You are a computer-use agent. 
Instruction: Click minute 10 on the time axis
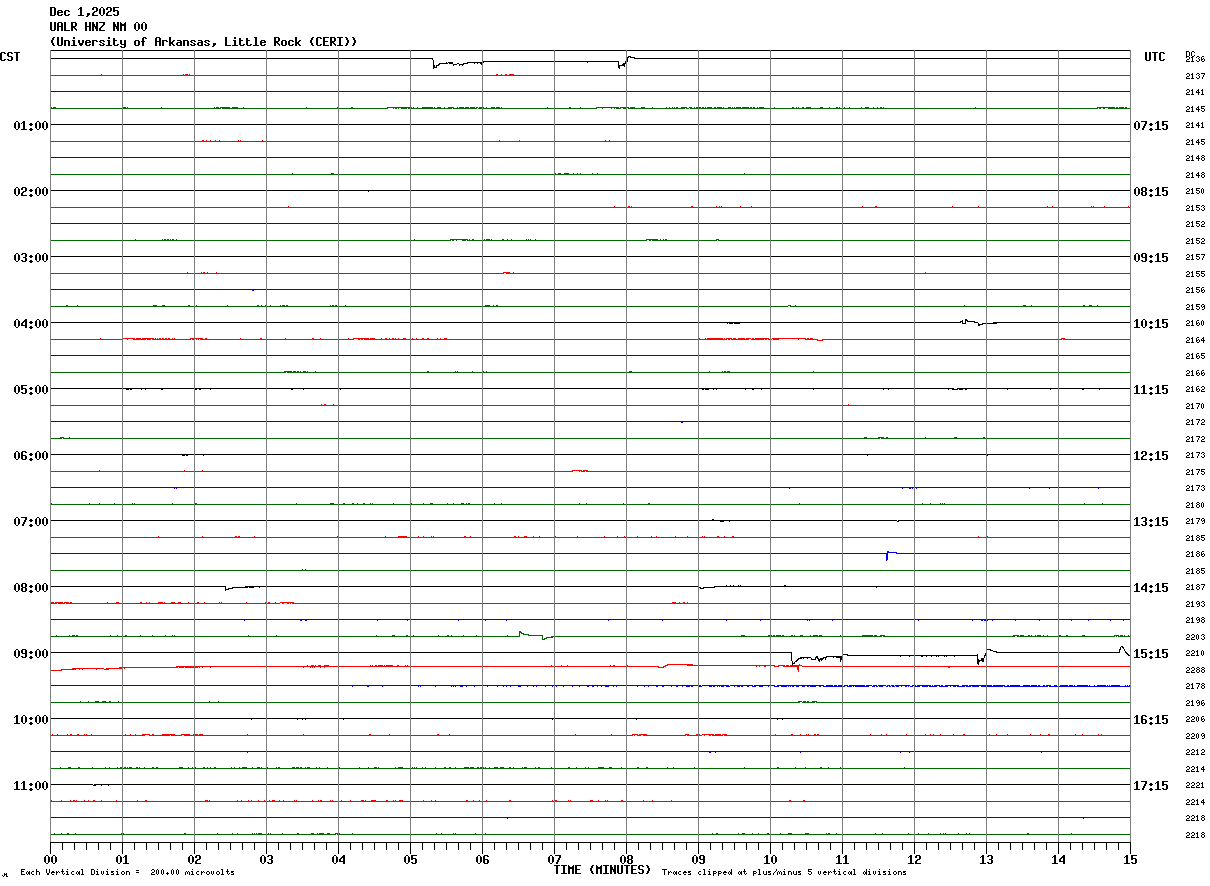point(770,859)
